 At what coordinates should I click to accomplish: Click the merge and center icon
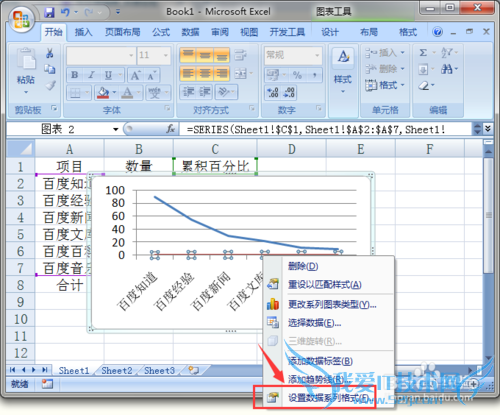pyautogui.click(x=240, y=73)
